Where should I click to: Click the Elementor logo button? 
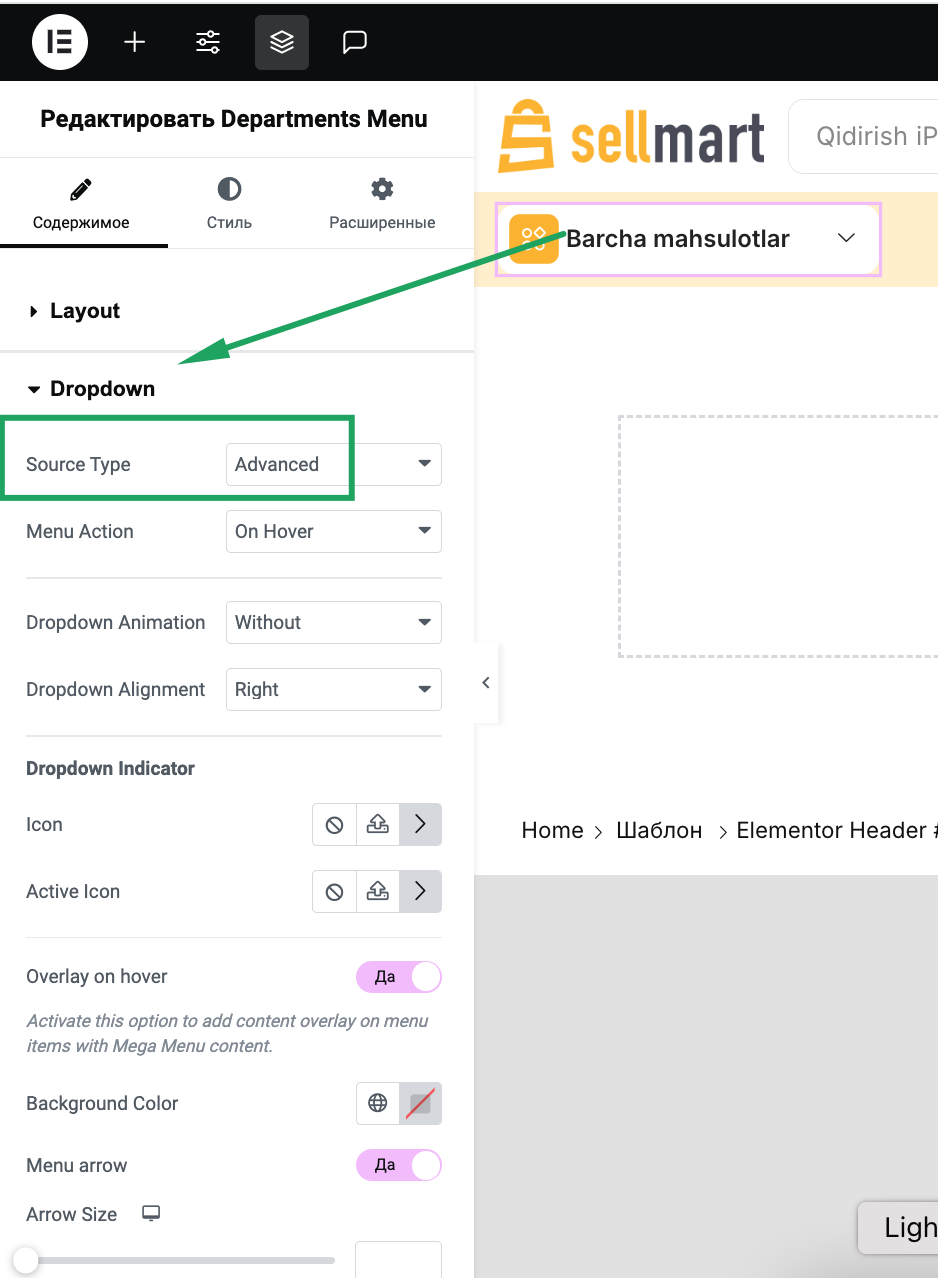click(x=60, y=42)
